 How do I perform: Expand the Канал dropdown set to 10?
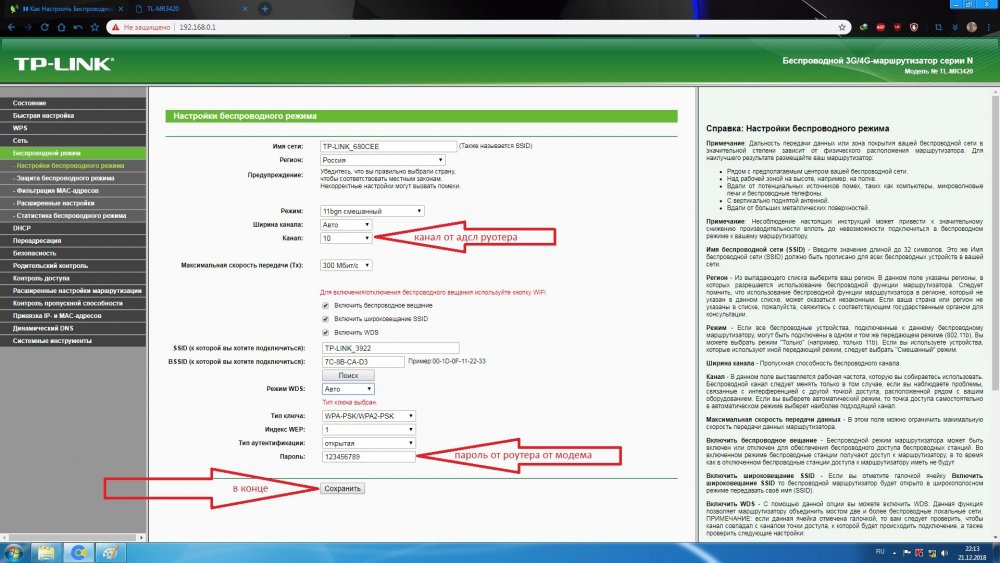346,238
